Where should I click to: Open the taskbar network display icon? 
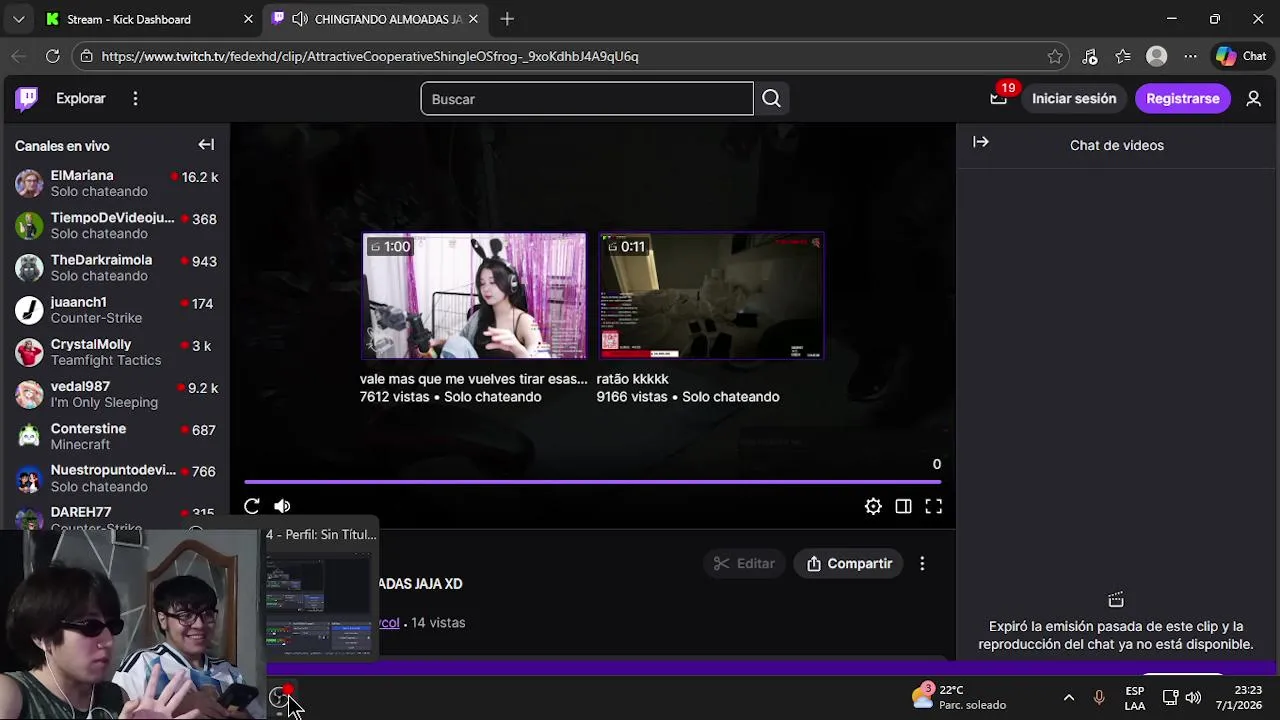tap(1170, 697)
